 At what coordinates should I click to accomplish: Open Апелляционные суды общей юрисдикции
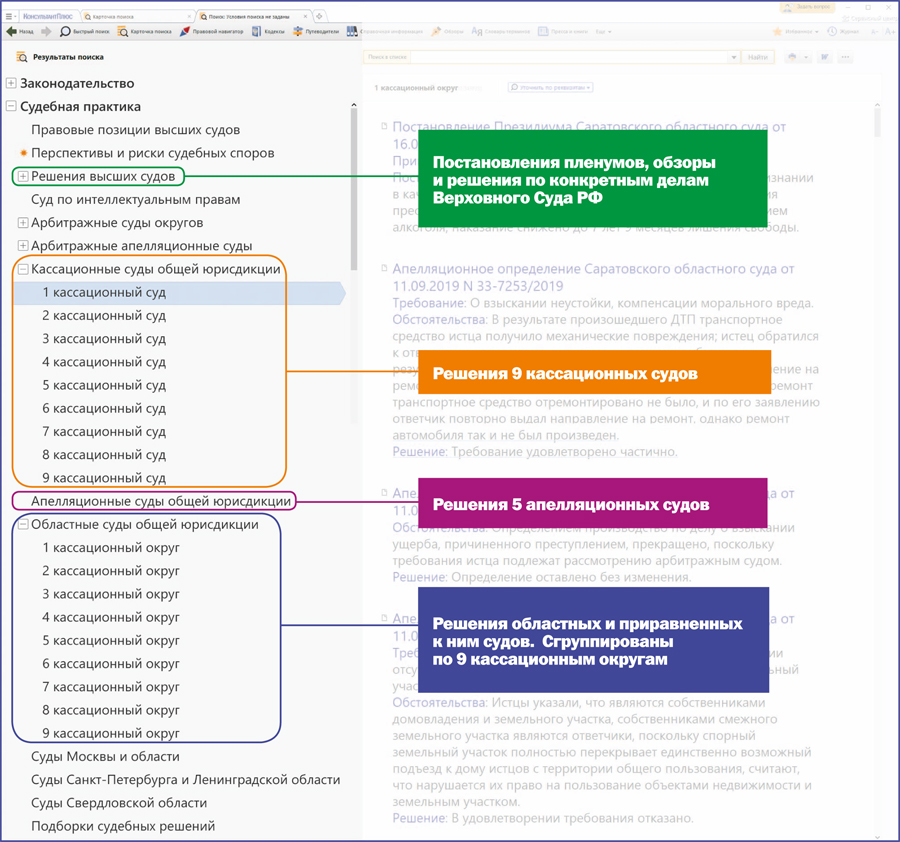[x=161, y=501]
